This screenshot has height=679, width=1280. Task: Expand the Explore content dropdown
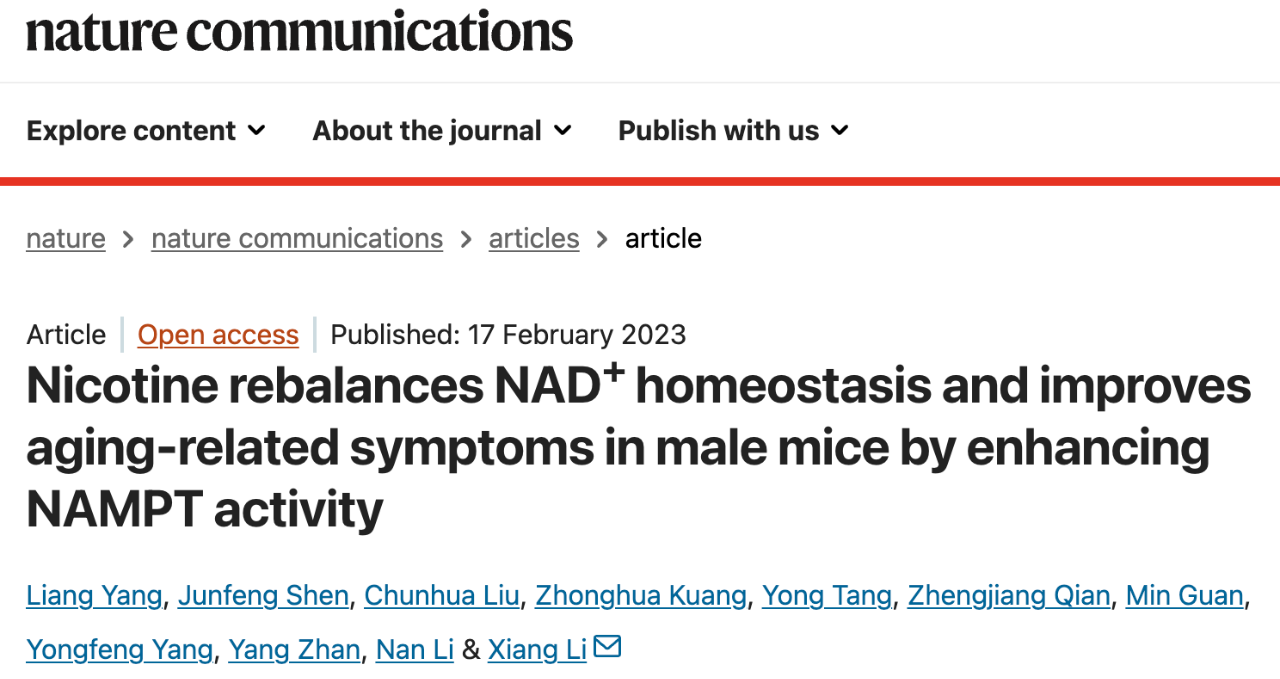pyautogui.click(x=146, y=130)
